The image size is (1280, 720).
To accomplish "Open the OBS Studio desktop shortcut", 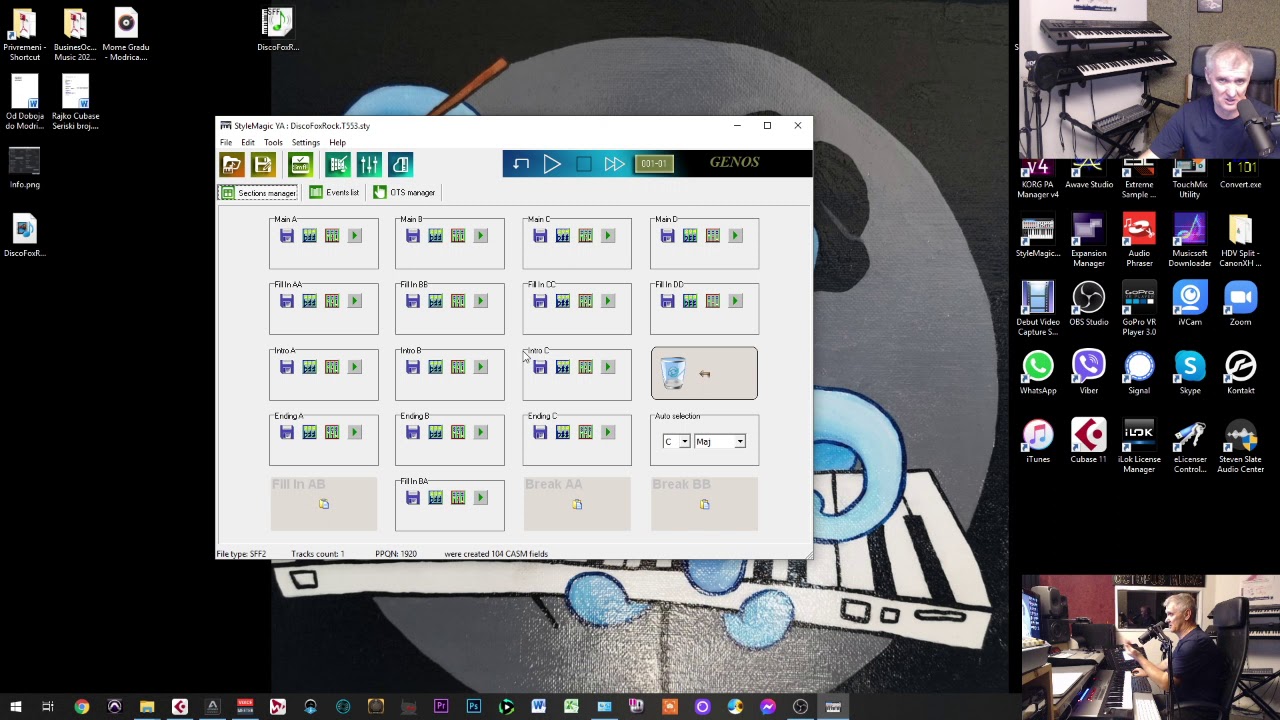I will click(1088, 304).
